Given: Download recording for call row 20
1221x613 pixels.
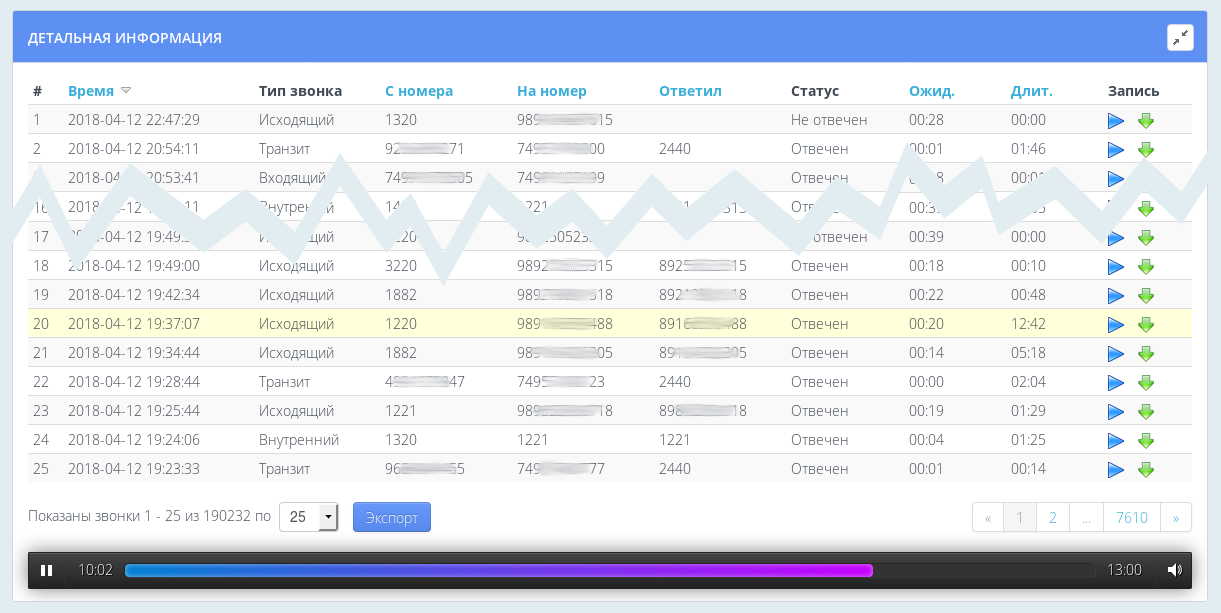Looking at the screenshot, I should point(1146,324).
